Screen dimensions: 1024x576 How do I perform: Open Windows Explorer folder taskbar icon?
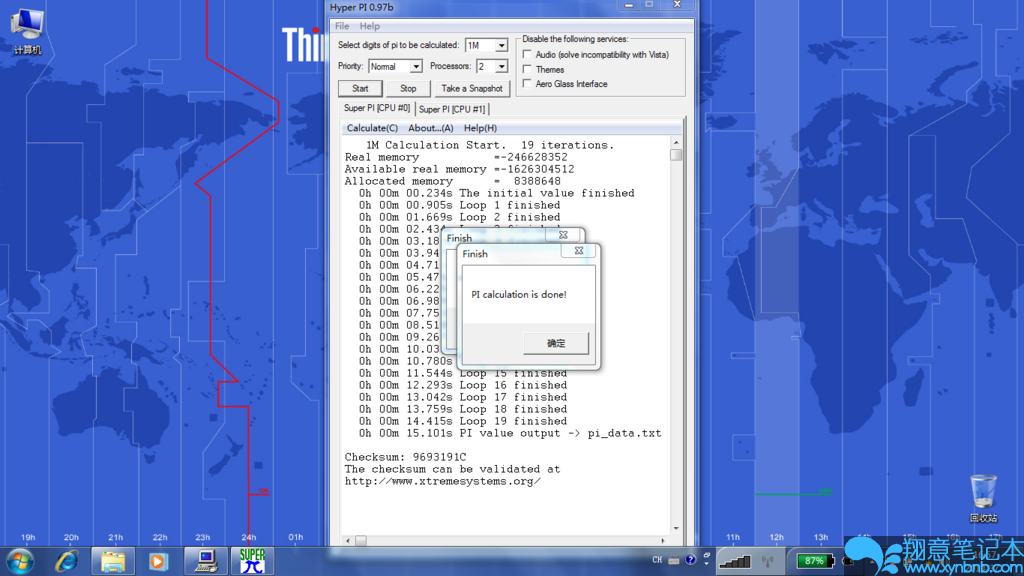click(x=112, y=561)
